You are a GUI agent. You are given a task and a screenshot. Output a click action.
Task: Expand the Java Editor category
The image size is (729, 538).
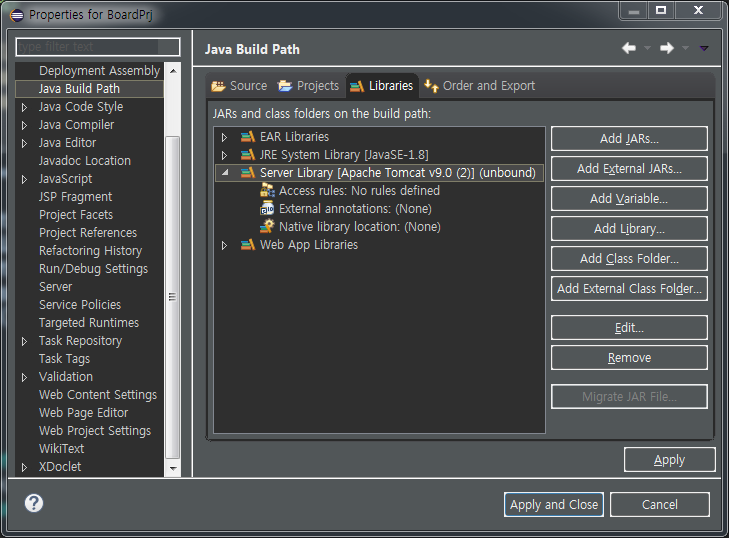point(24,144)
